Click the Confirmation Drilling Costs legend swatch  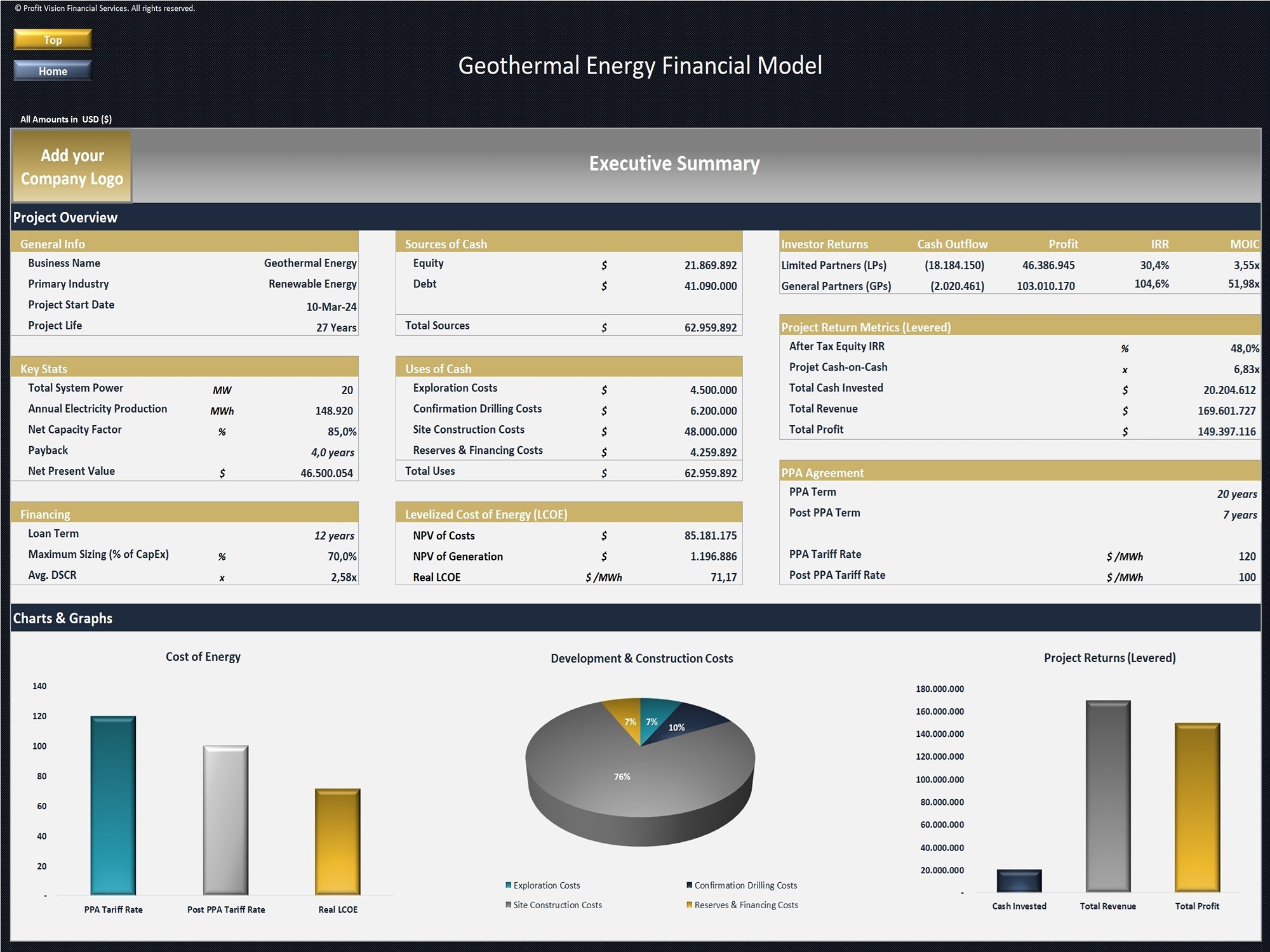(690, 885)
